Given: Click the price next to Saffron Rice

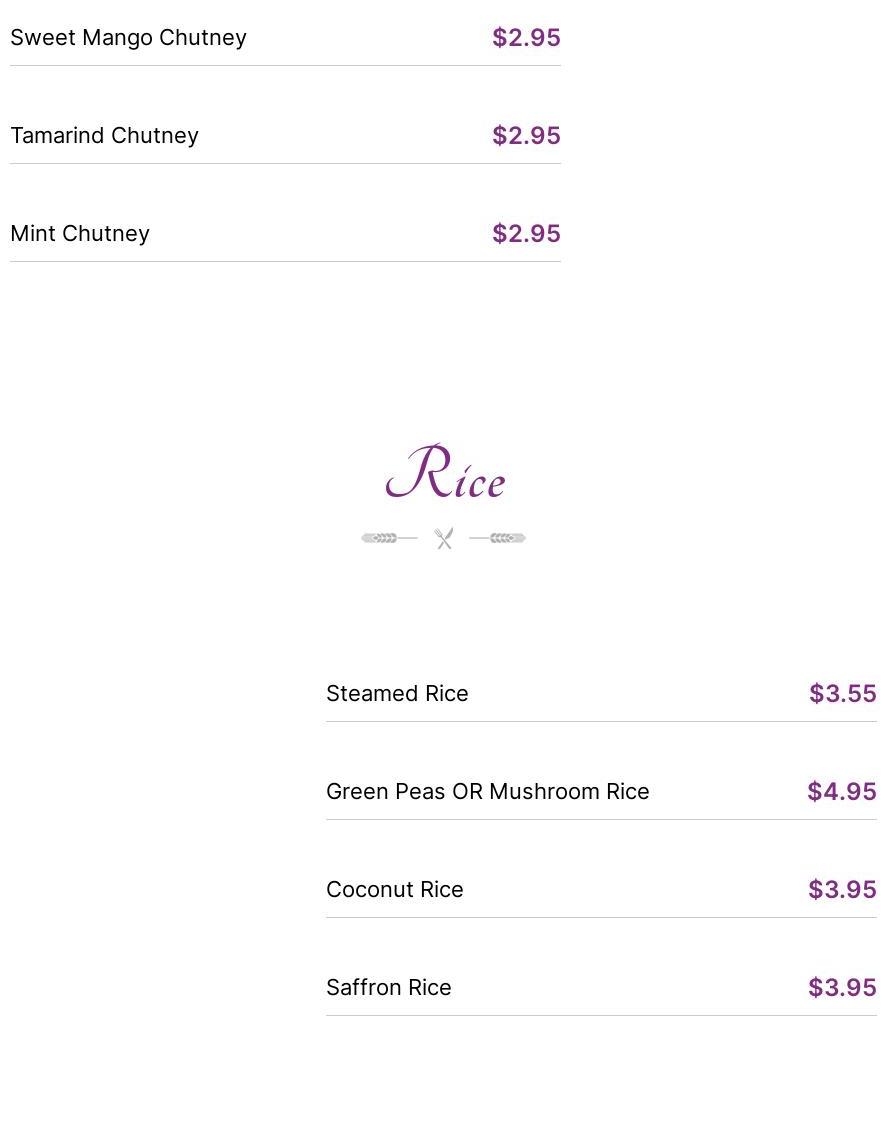Looking at the screenshot, I should (x=842, y=988).
